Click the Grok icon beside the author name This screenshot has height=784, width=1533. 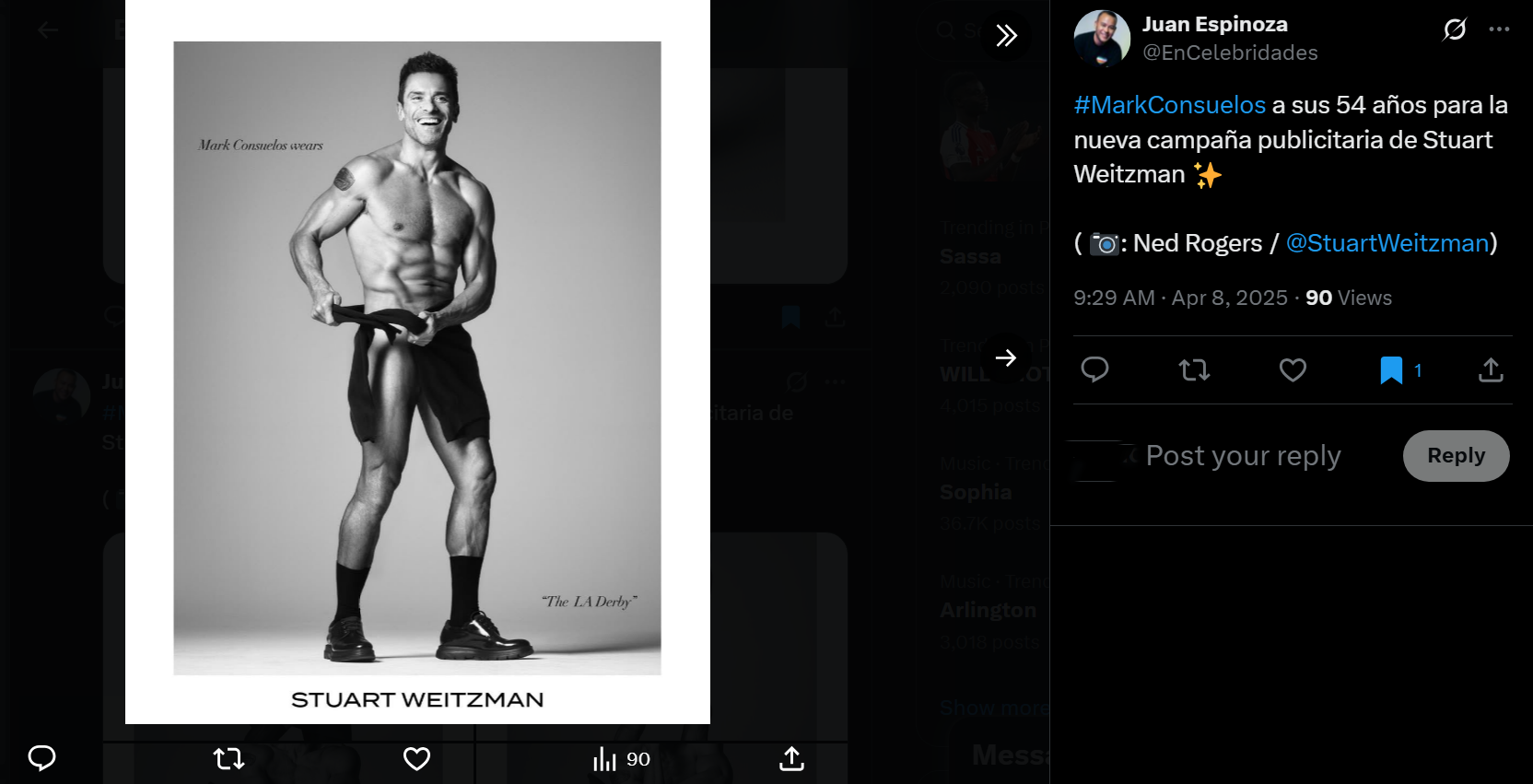pyautogui.click(x=1454, y=29)
